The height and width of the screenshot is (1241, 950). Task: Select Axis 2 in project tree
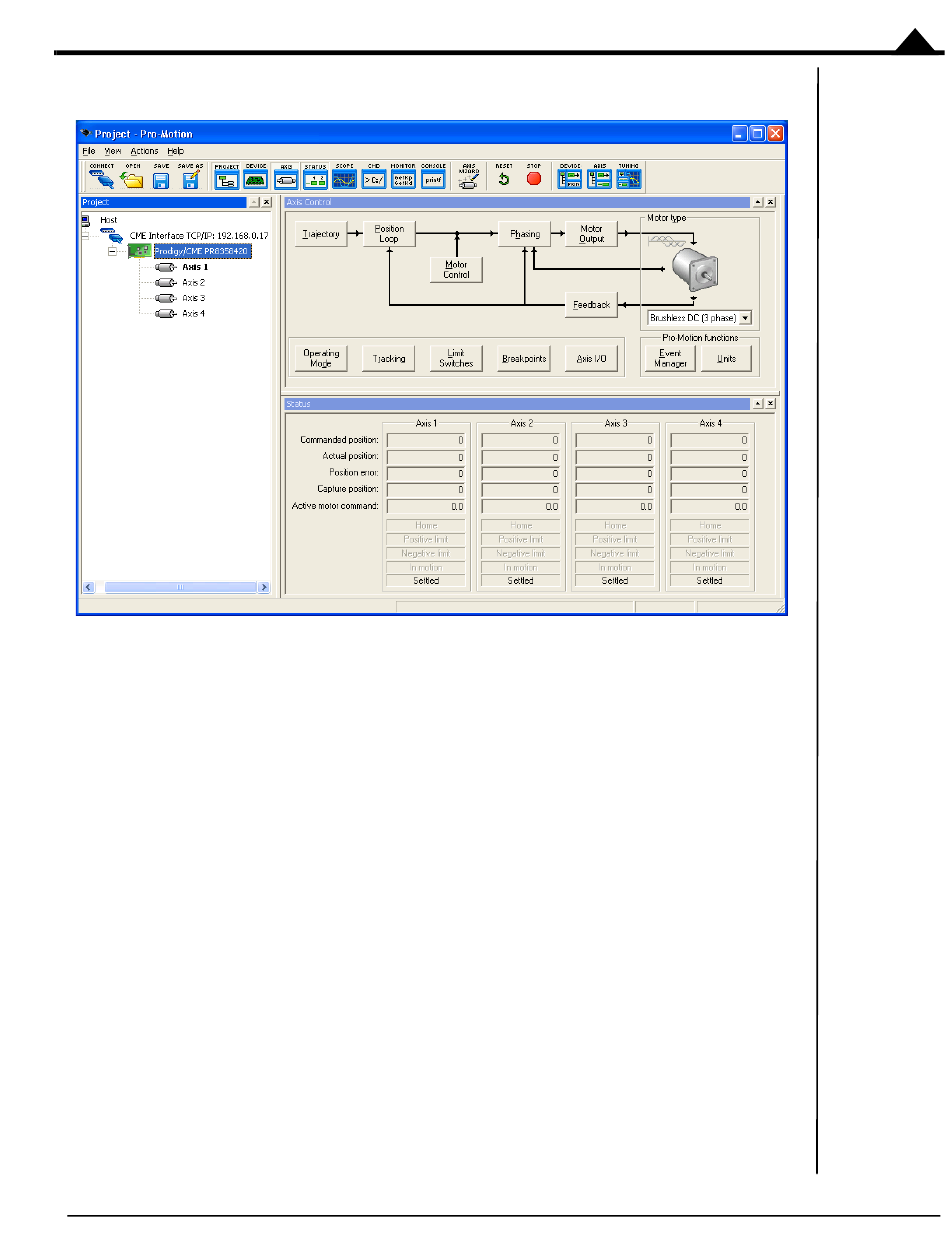(x=193, y=283)
